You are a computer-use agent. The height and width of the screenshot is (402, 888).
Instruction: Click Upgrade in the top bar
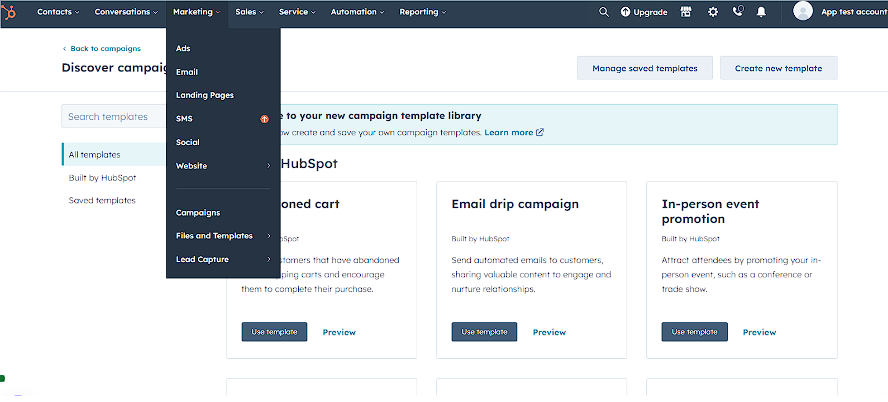(x=644, y=12)
